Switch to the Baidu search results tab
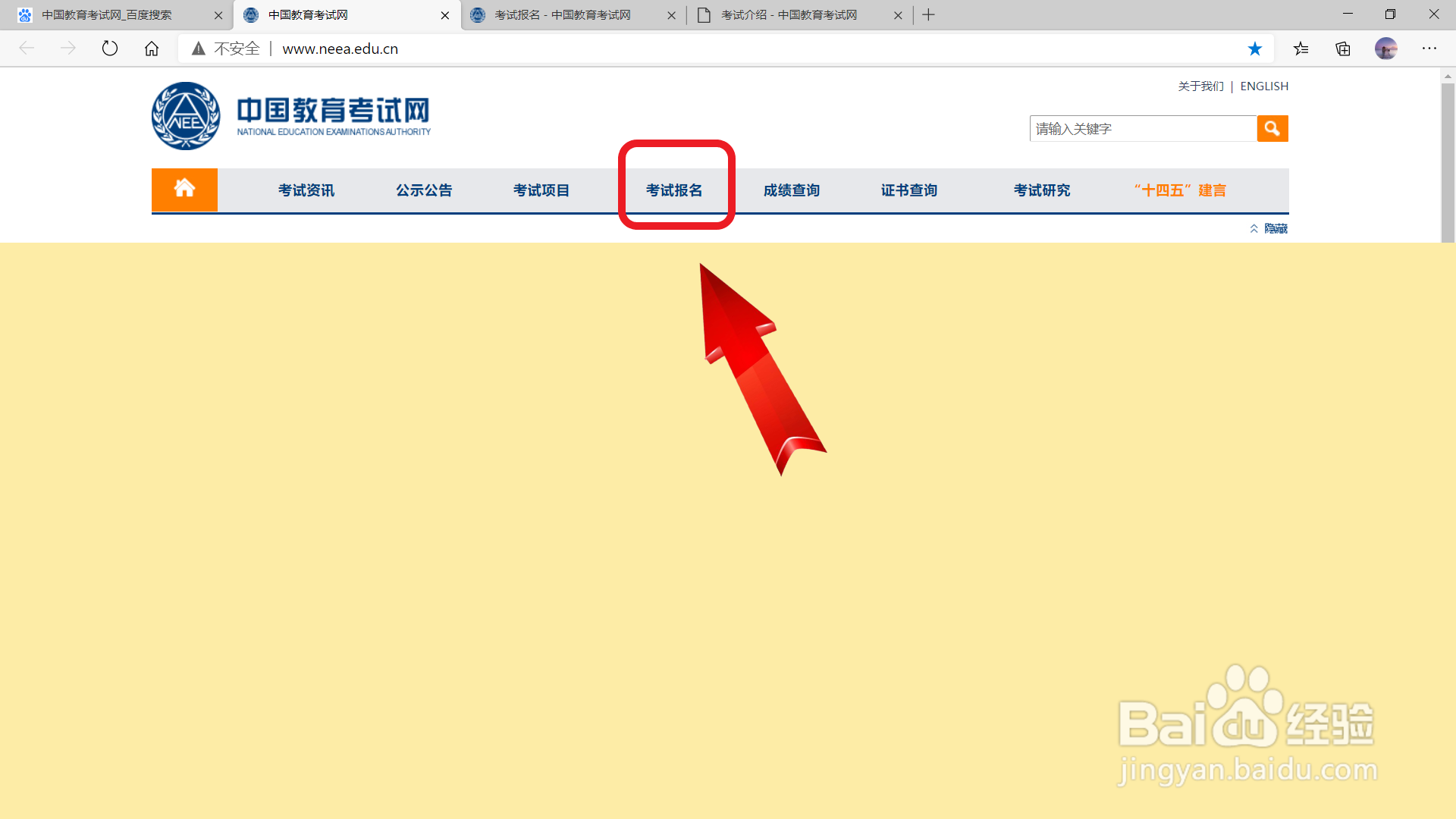This screenshot has width=1456, height=819. (106, 15)
